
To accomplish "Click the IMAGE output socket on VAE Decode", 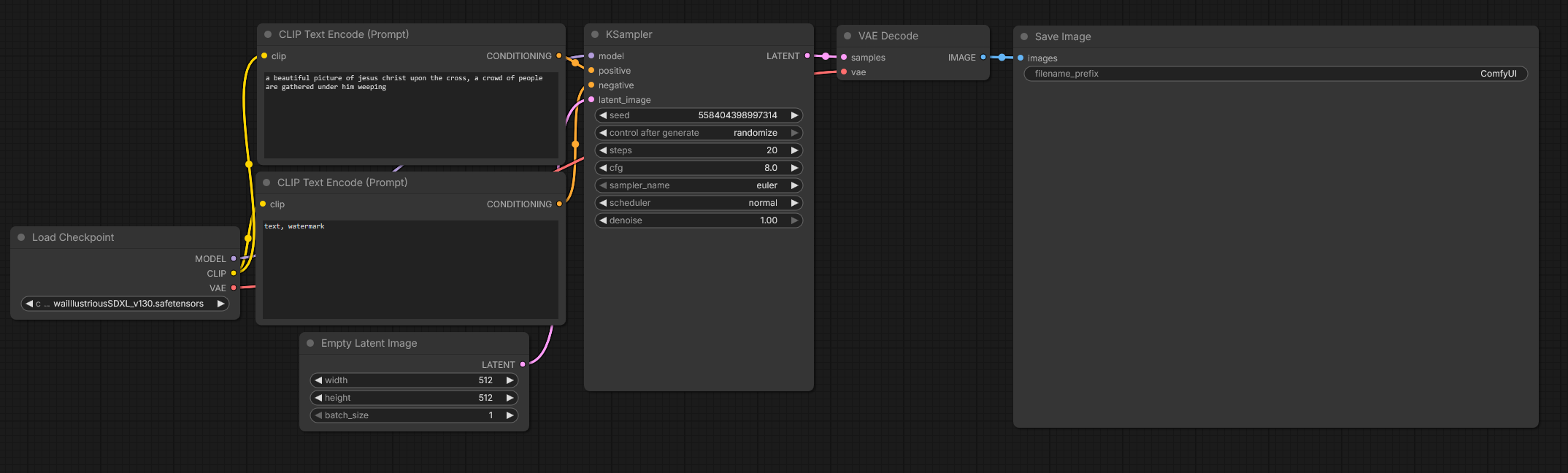I will (983, 57).
